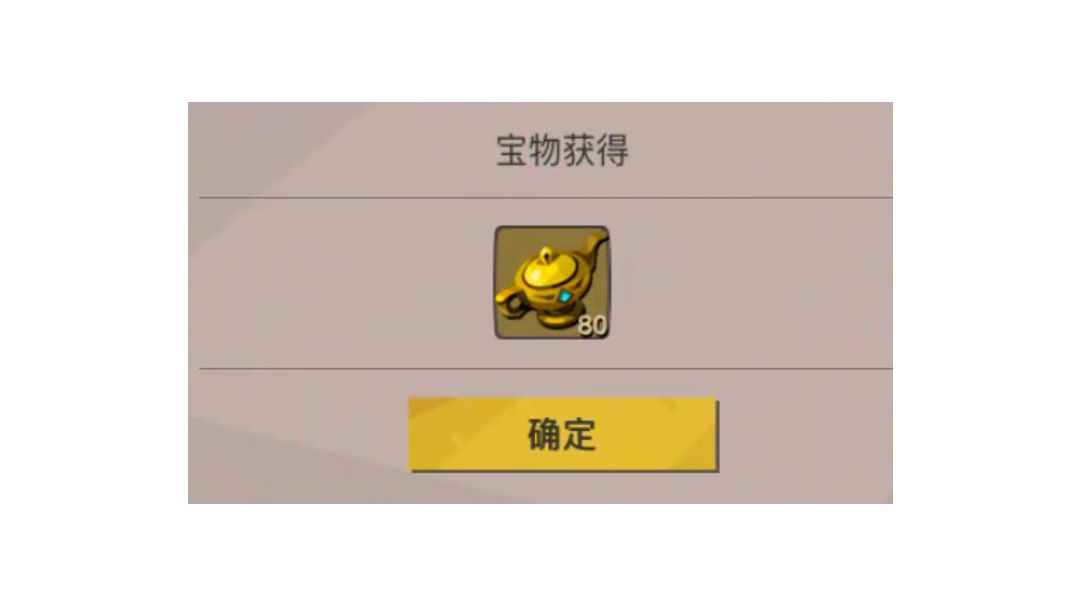
Task: Click the divider line above 确定 button
Action: [x=546, y=368]
